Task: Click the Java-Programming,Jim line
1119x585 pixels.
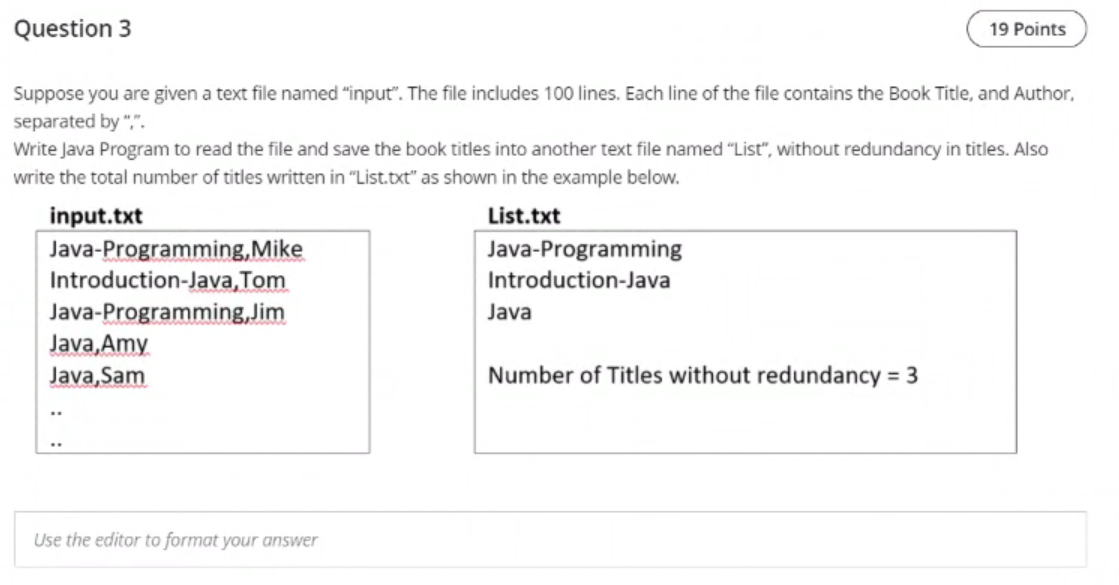Action: [168, 312]
